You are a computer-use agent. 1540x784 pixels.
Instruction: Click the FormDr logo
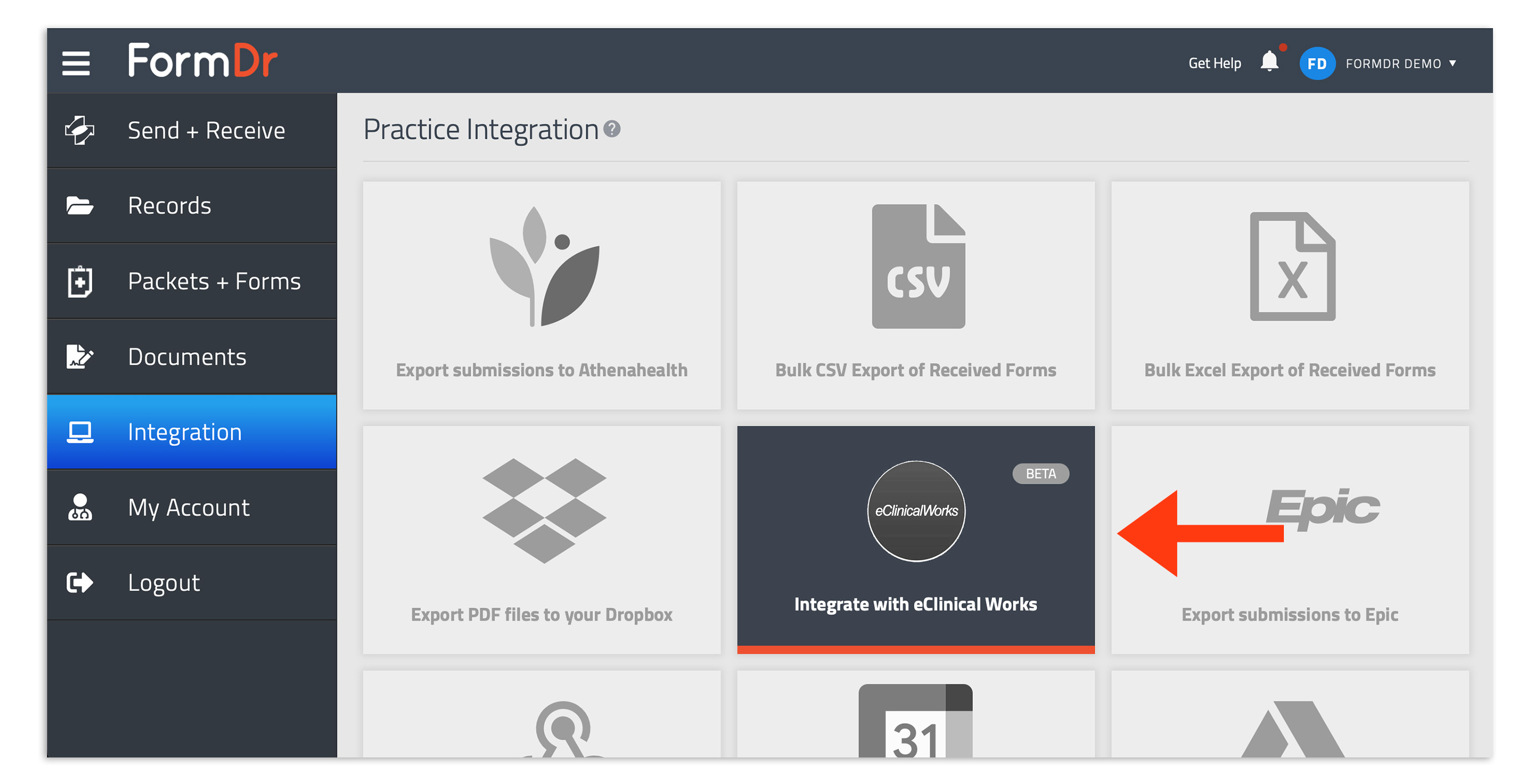202,60
